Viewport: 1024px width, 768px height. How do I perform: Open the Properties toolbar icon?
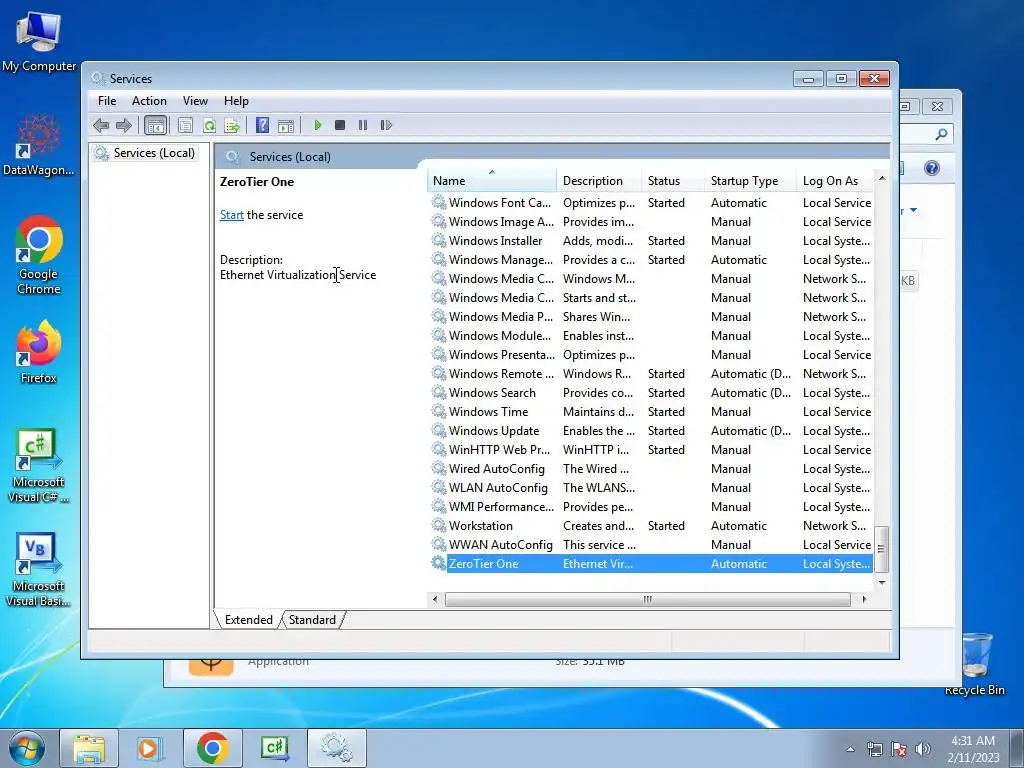[185, 125]
